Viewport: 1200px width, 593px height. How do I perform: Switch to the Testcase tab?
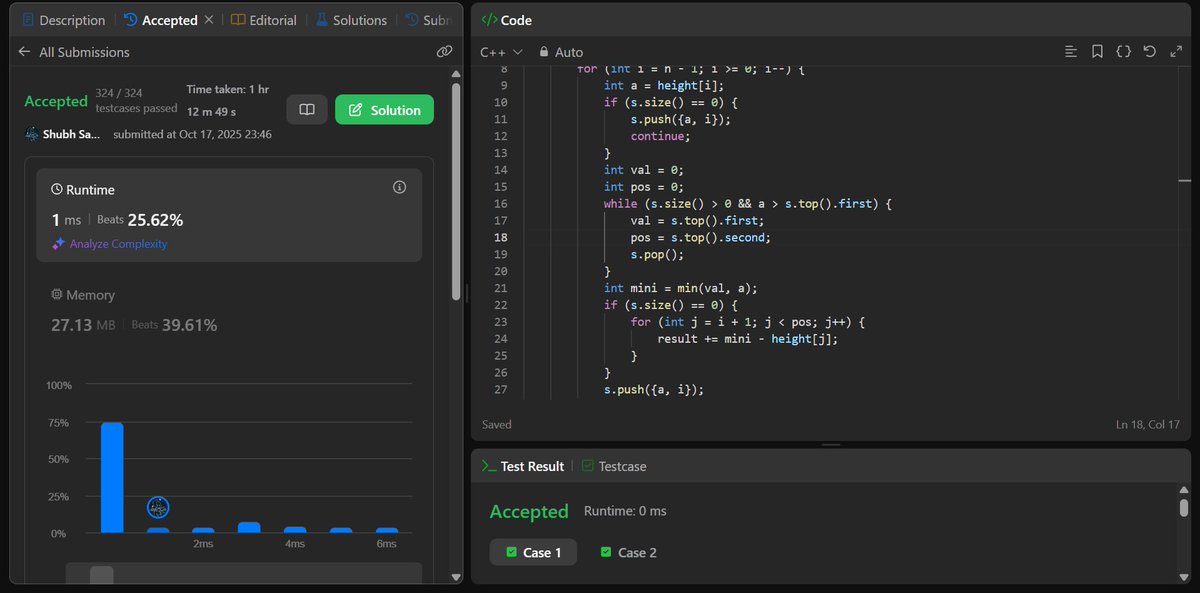614,466
